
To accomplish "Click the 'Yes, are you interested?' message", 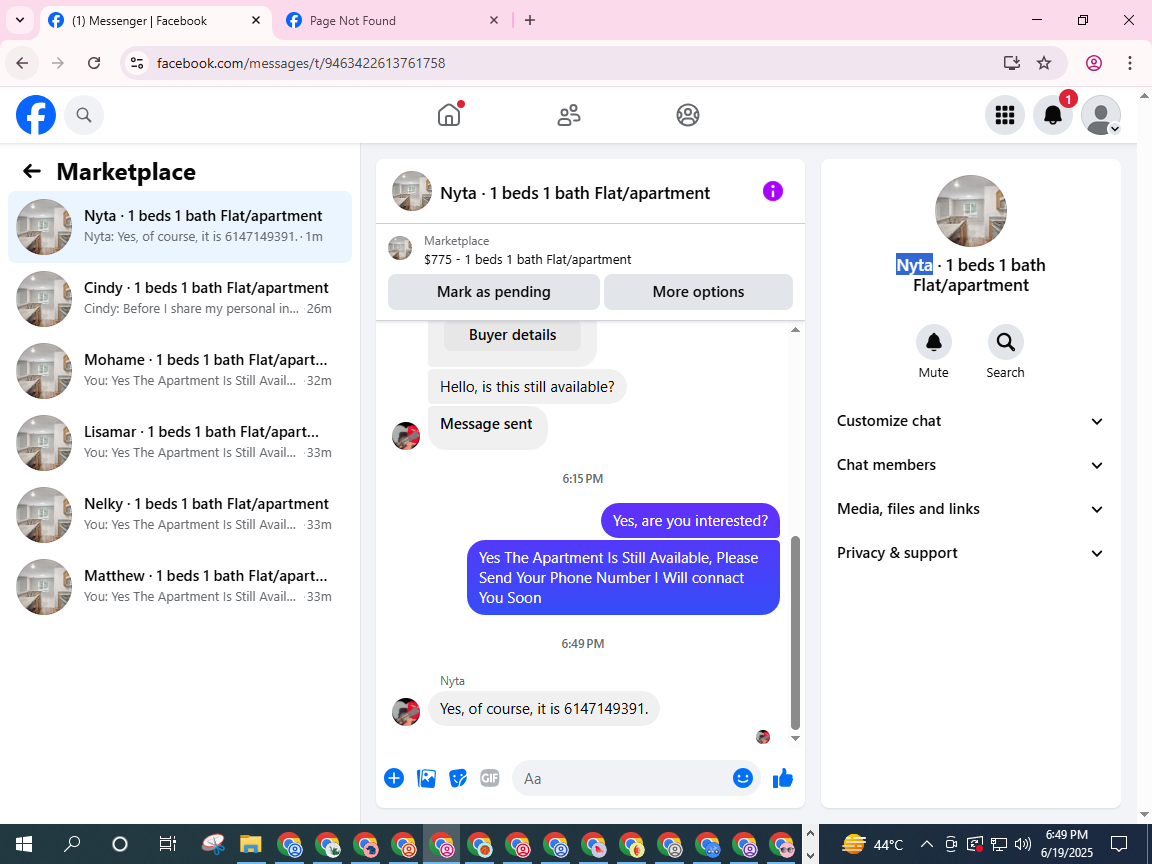I will pos(690,521).
